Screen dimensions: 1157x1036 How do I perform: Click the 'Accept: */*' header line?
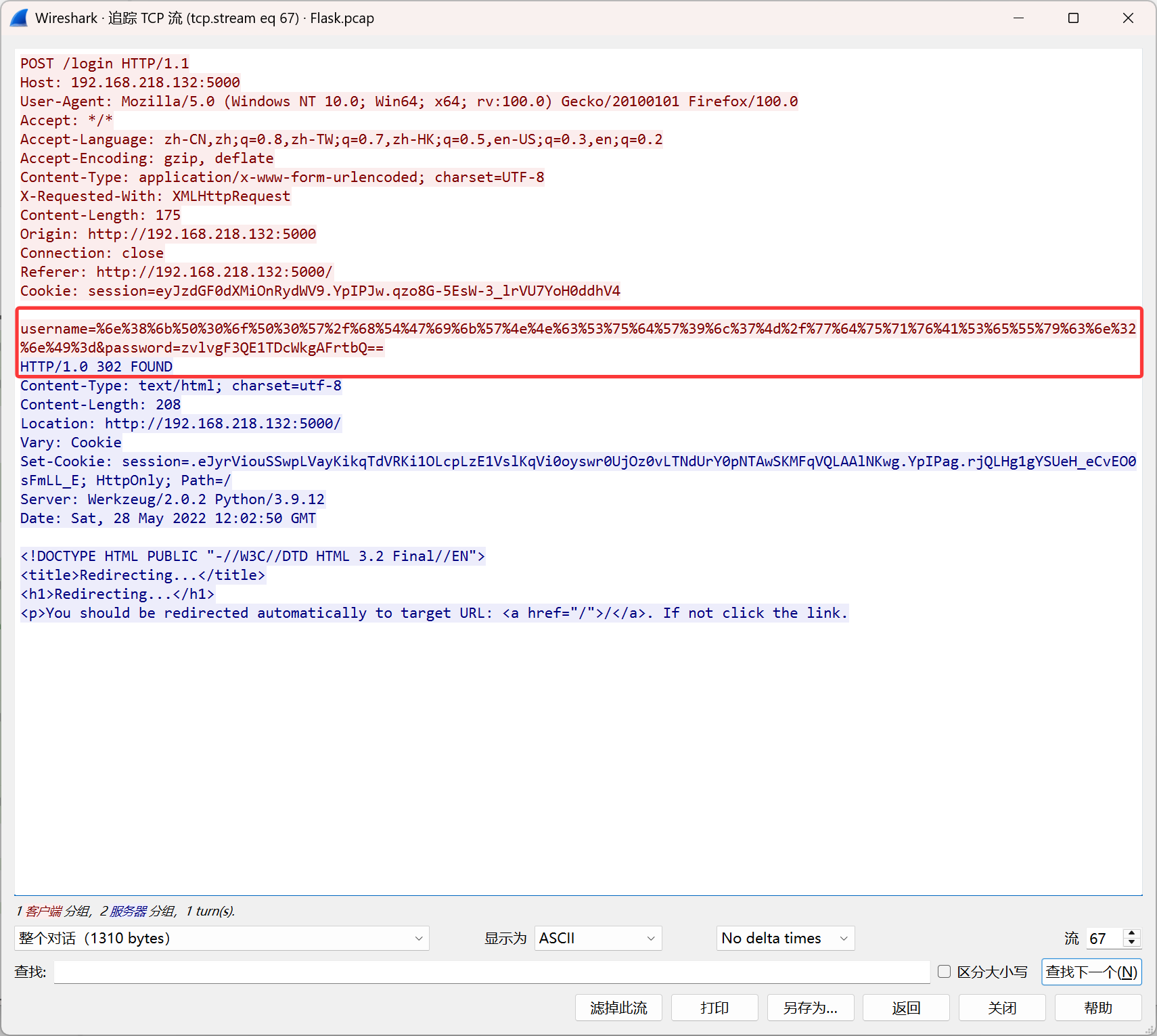pyautogui.click(x=66, y=120)
